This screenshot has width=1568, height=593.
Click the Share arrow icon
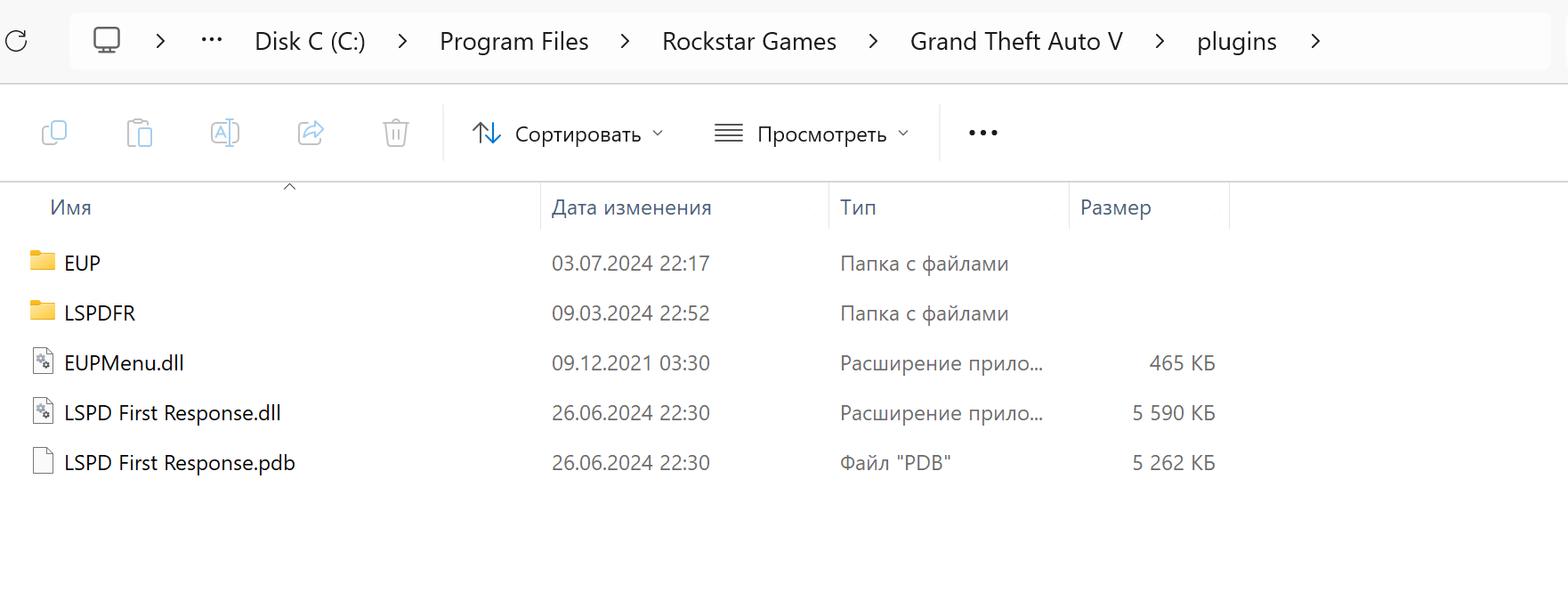tap(311, 133)
